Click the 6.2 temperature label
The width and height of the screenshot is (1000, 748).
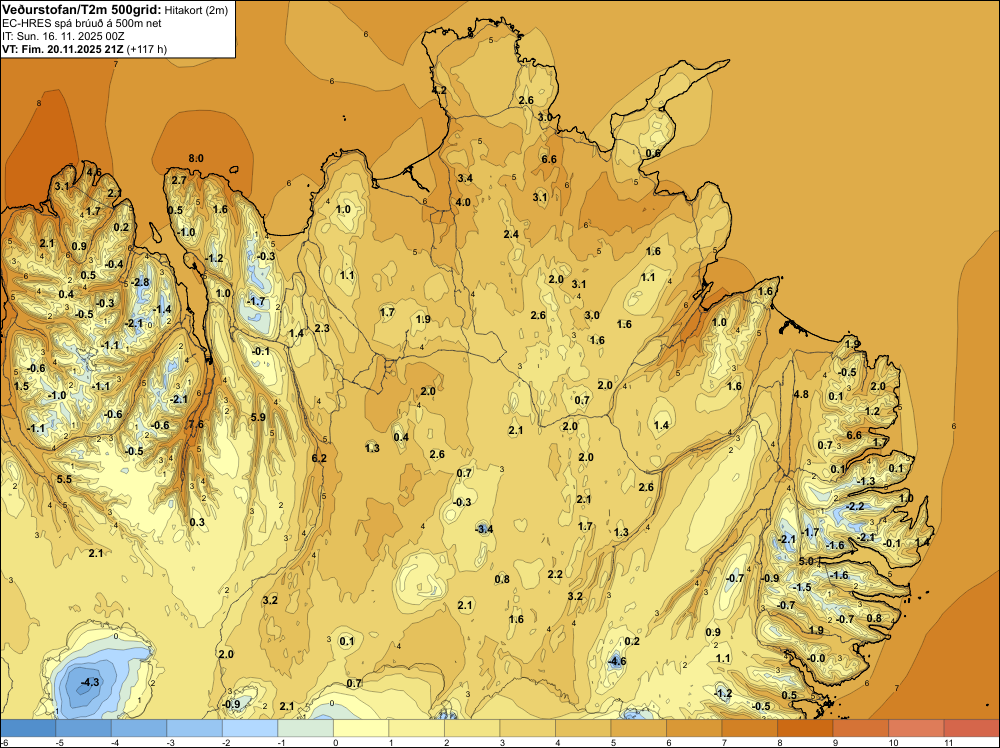(x=319, y=458)
